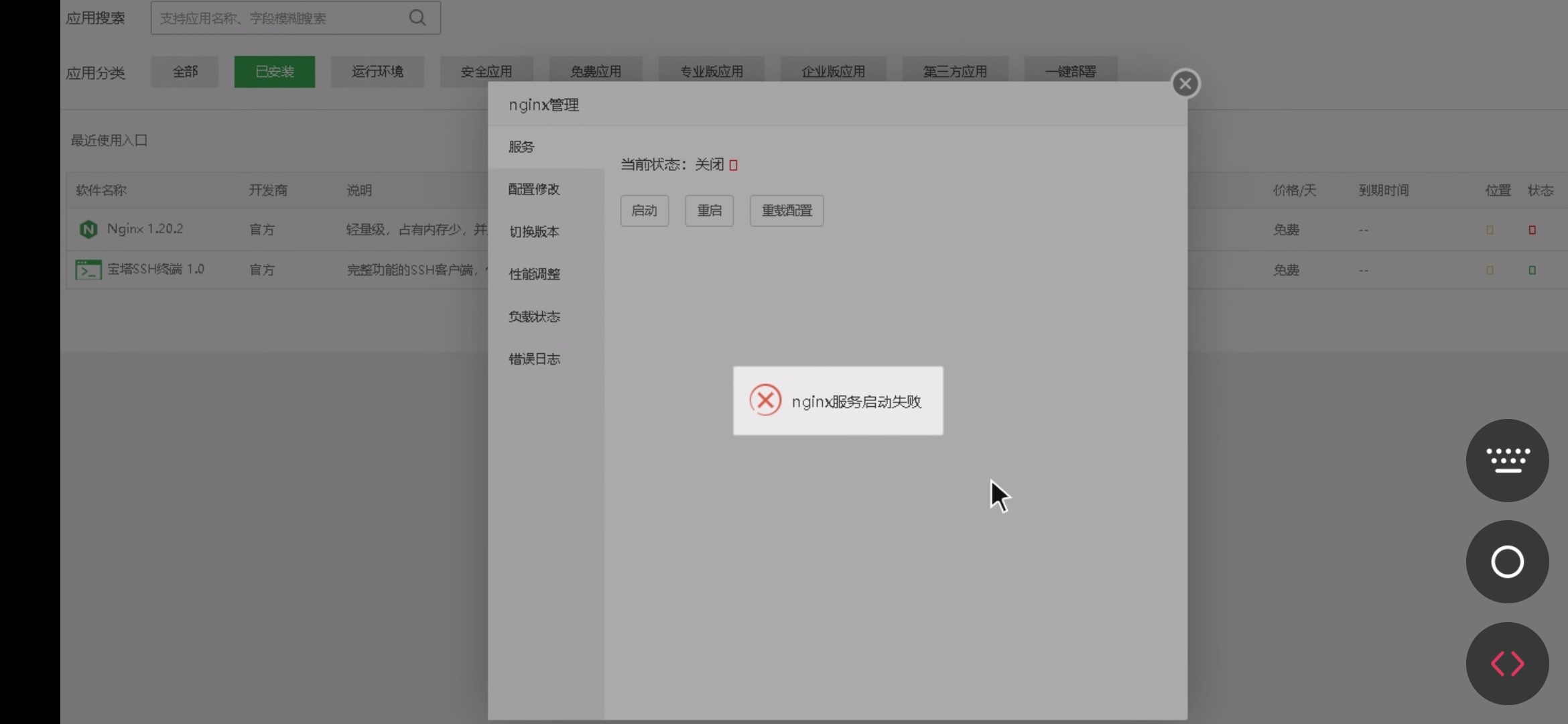
Task: Select the 一键部署 category filter
Action: pos(1071,71)
